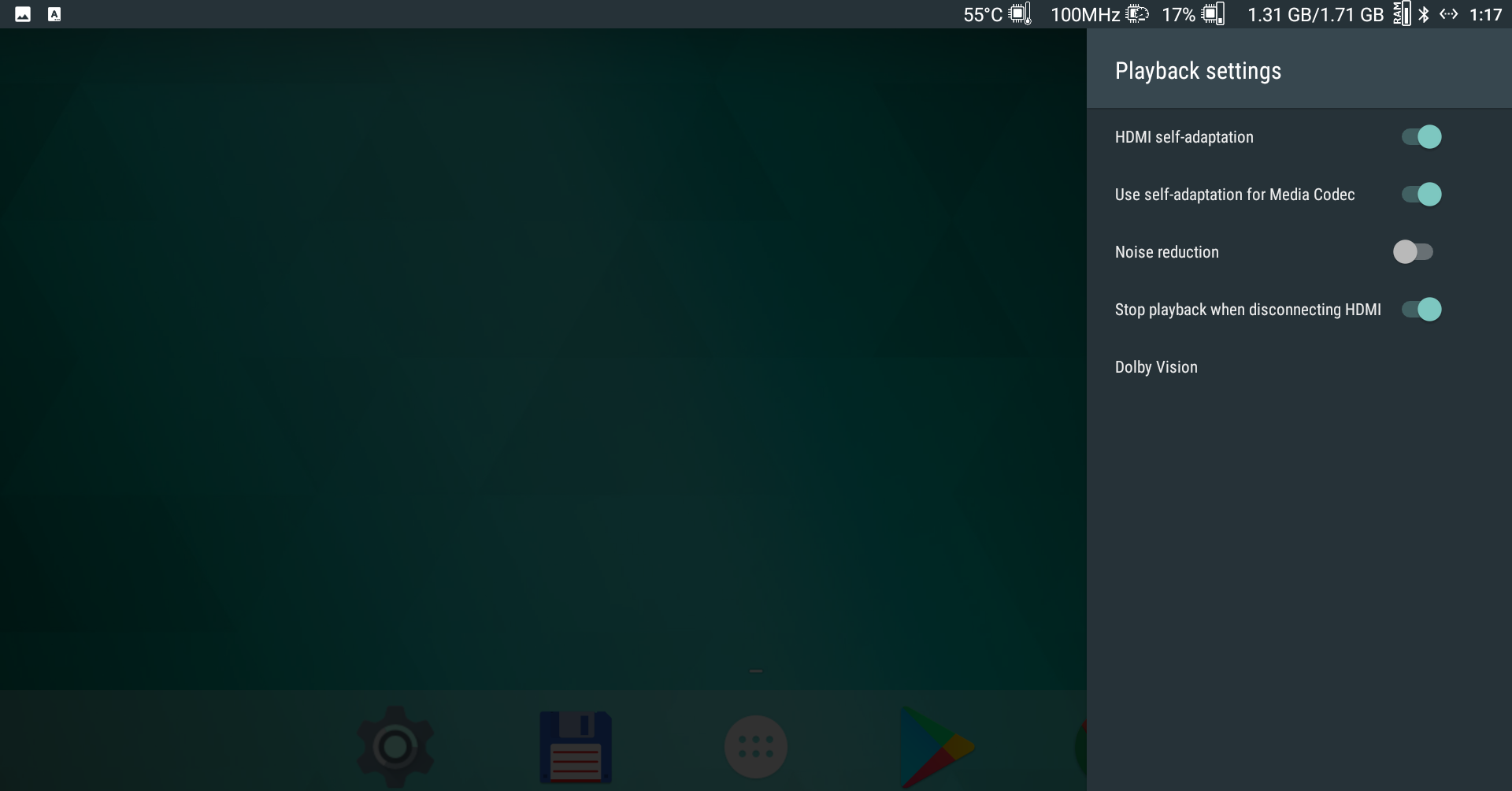The height and width of the screenshot is (791, 1512).
Task: Click the Use self-adaptation for Media Codec label
Action: [x=1235, y=195]
